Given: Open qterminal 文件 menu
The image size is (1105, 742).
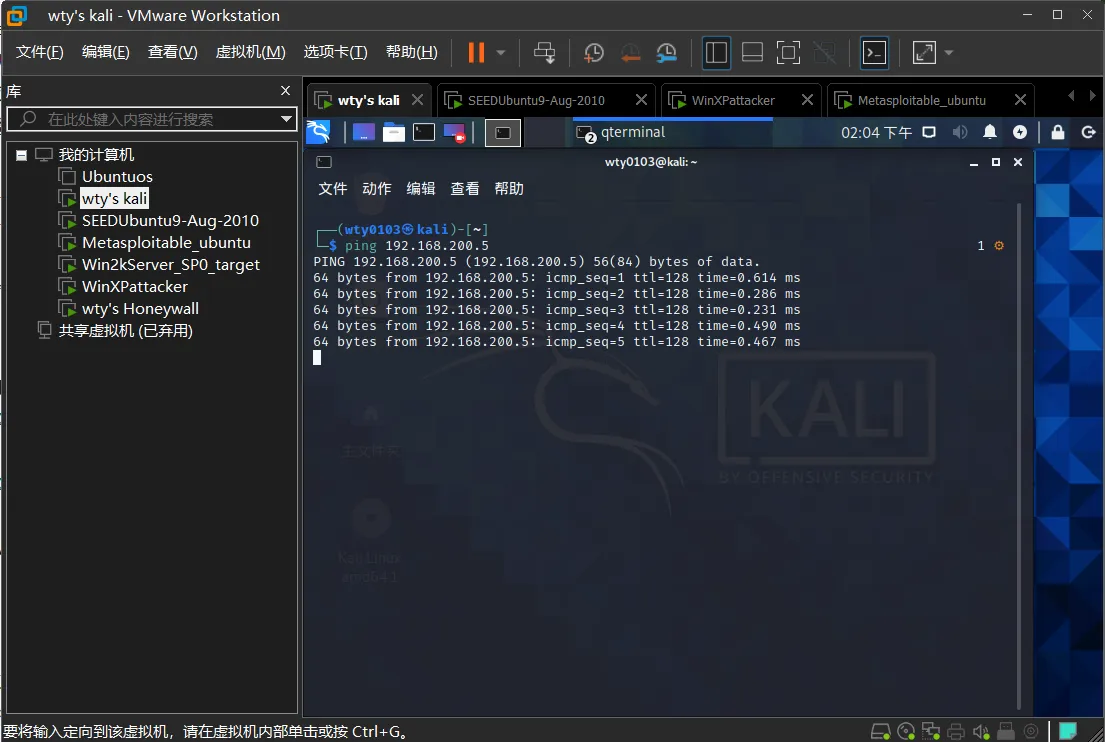Looking at the screenshot, I should click(333, 188).
